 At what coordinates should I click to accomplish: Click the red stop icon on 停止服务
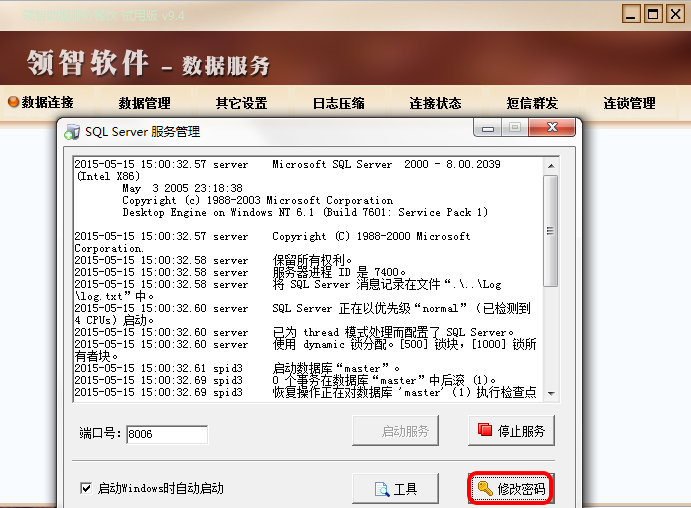click(x=485, y=430)
